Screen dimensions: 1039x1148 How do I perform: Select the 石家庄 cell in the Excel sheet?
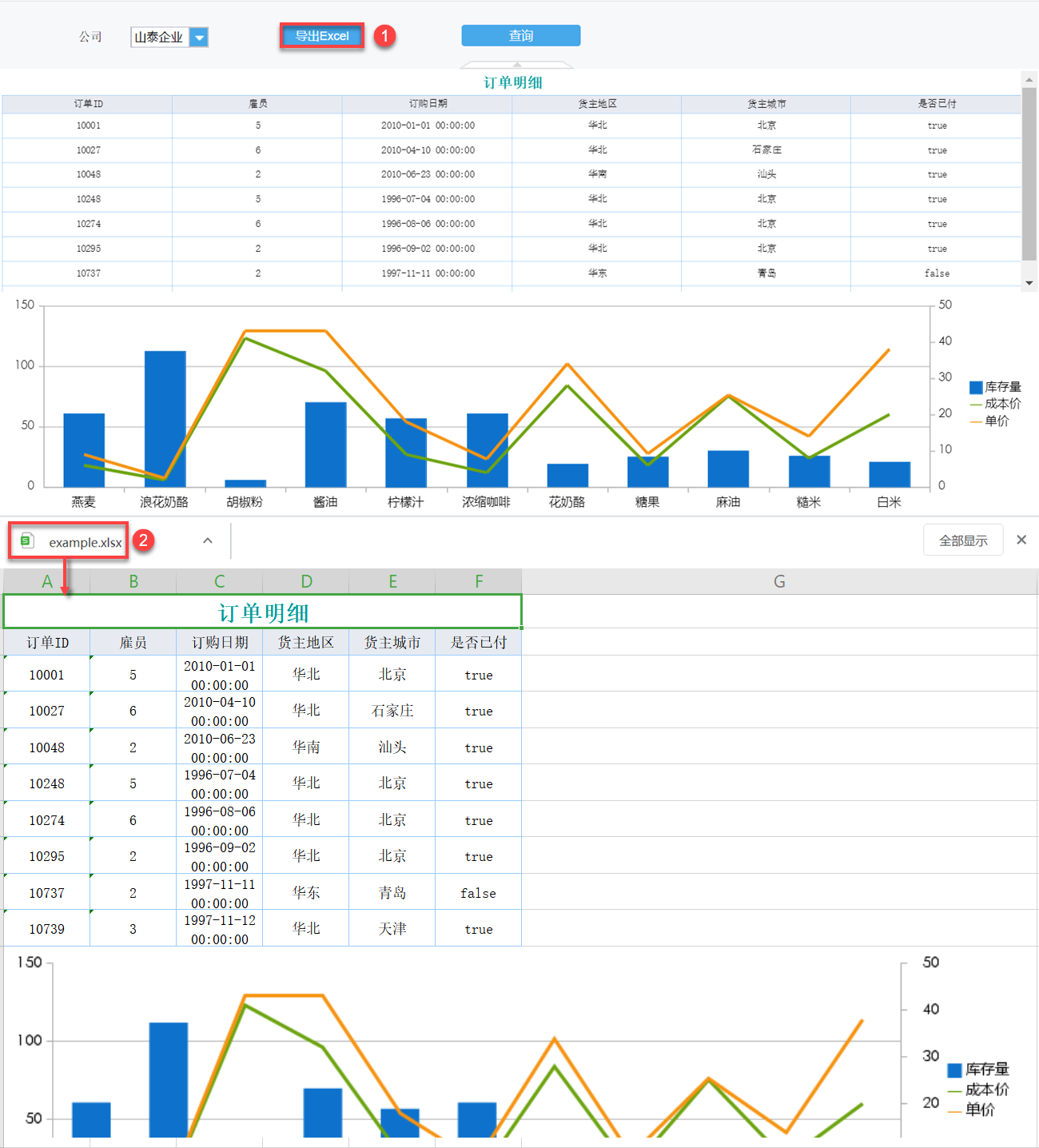point(392,710)
